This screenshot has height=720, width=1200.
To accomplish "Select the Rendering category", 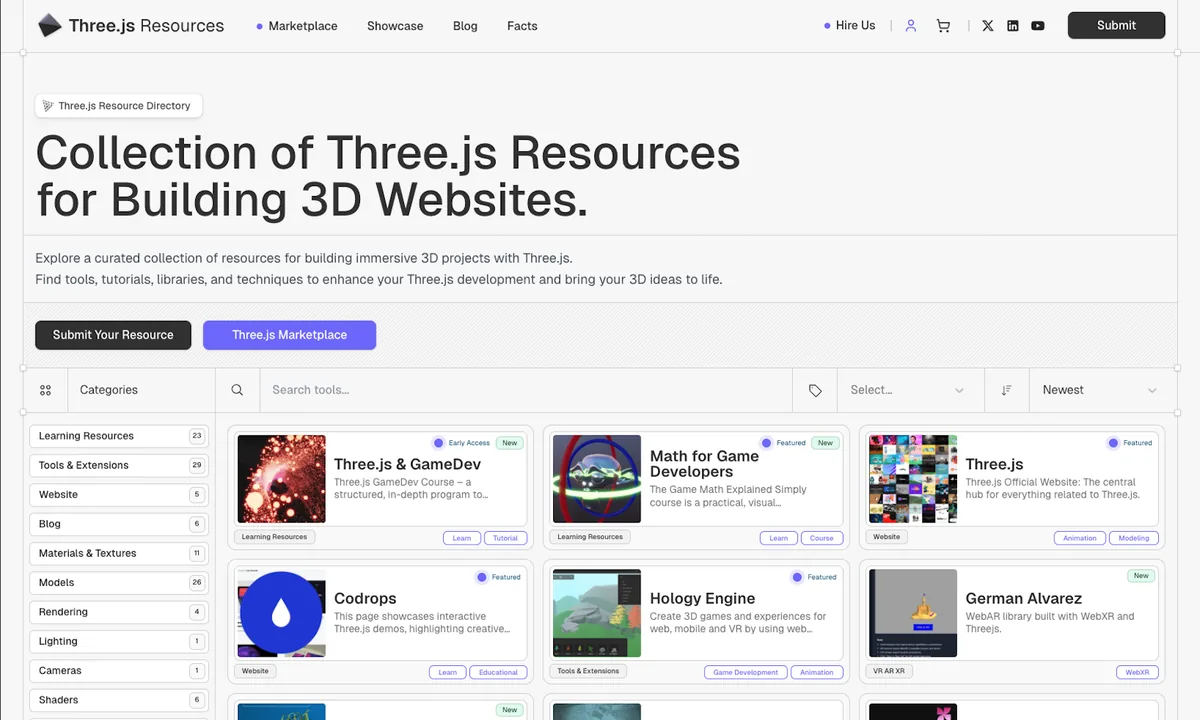I will (119, 612).
